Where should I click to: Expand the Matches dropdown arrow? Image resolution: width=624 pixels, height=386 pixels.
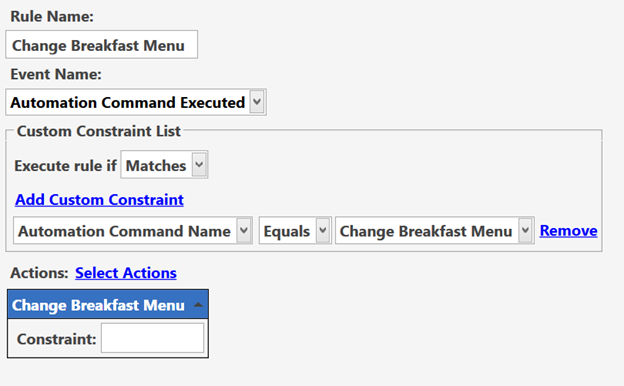[x=199, y=165]
